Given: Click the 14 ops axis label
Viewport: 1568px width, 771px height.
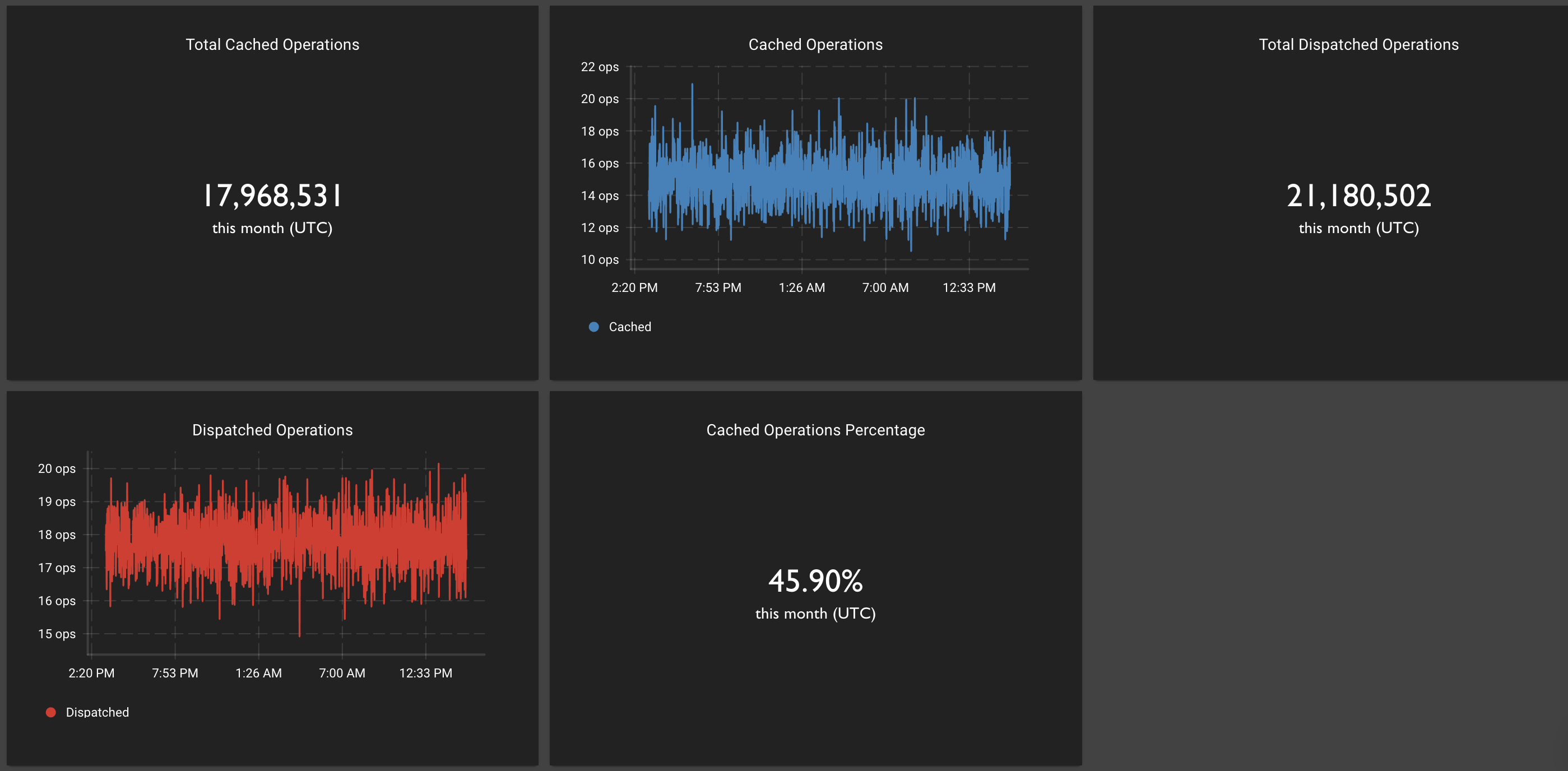Looking at the screenshot, I should pyautogui.click(x=600, y=196).
